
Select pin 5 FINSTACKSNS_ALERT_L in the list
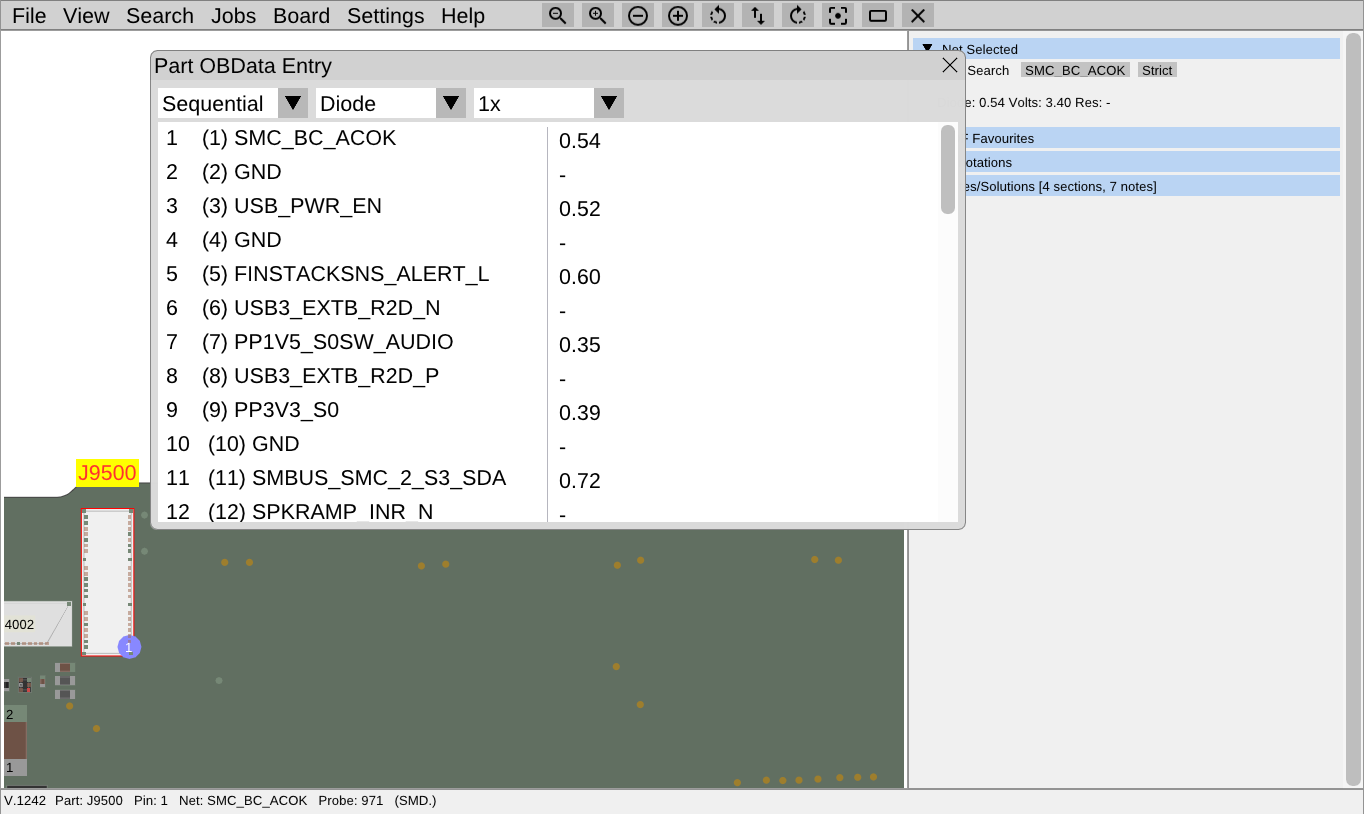pos(345,274)
